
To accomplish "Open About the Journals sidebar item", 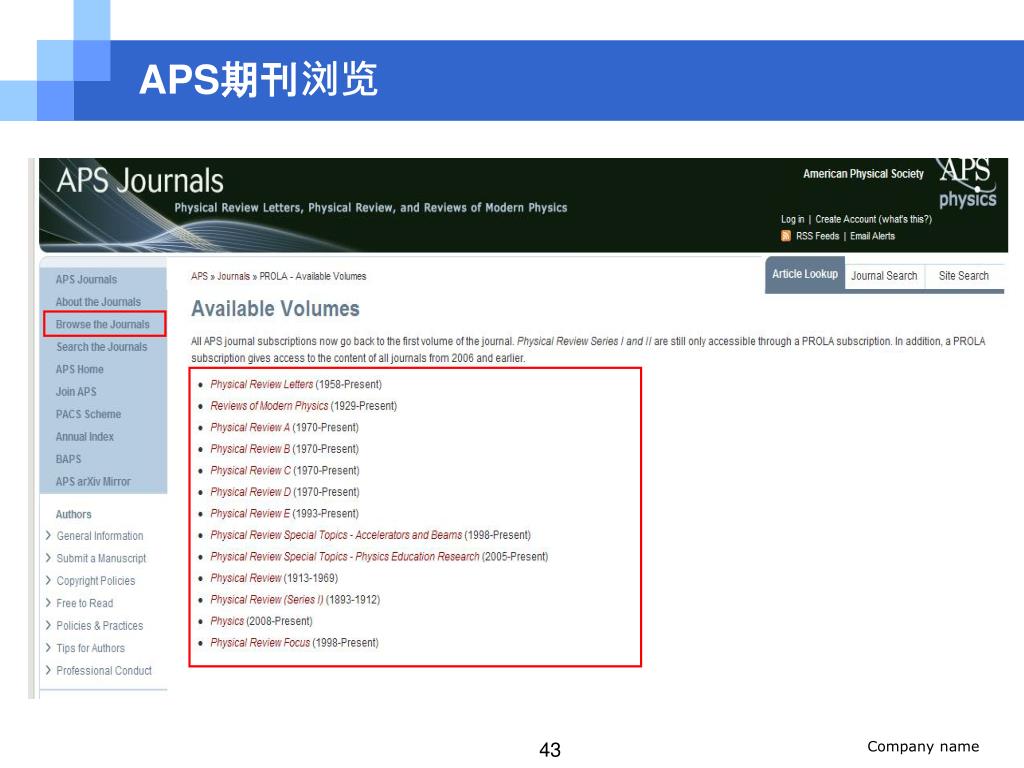I will click(x=98, y=302).
